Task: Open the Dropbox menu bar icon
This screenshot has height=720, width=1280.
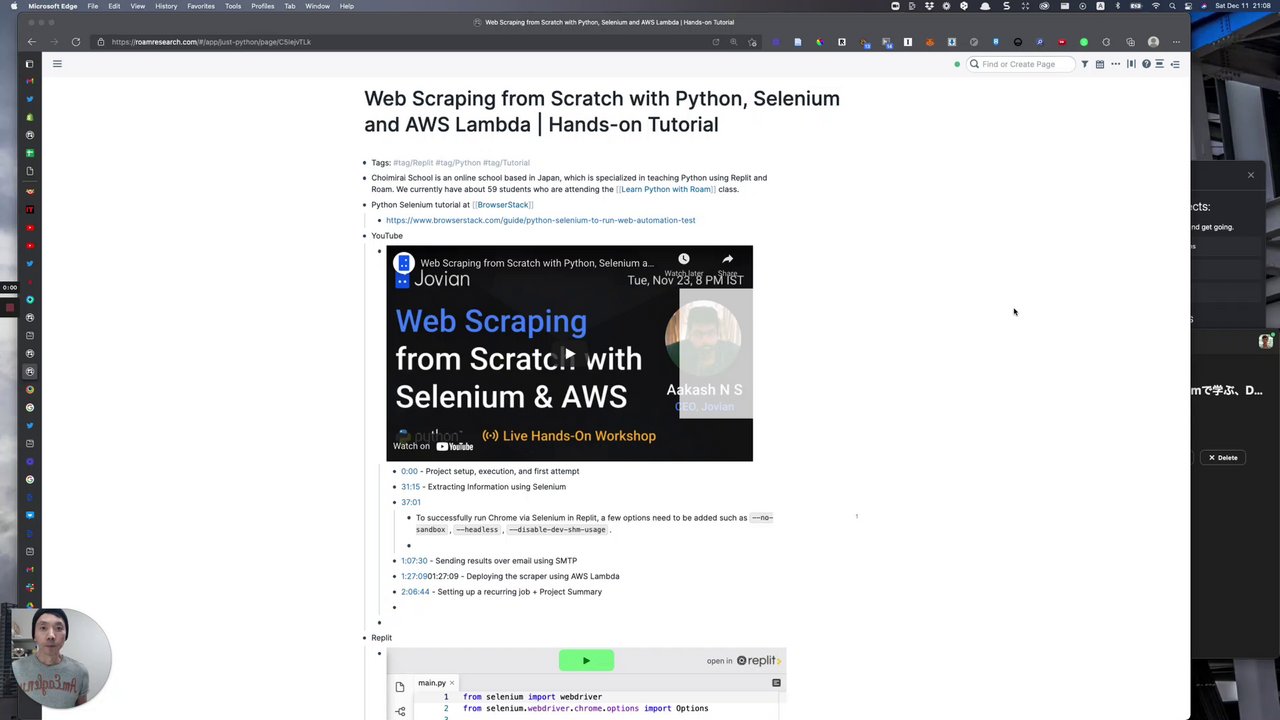Action: click(x=929, y=6)
